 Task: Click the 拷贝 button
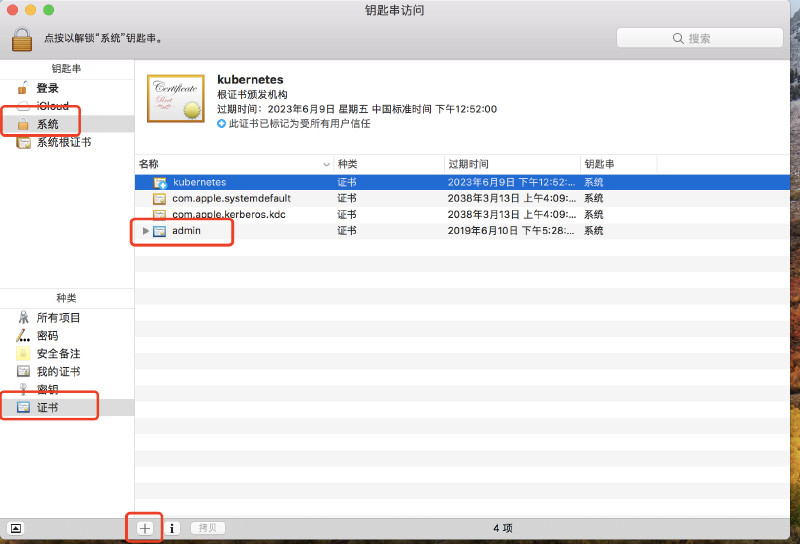coord(208,528)
